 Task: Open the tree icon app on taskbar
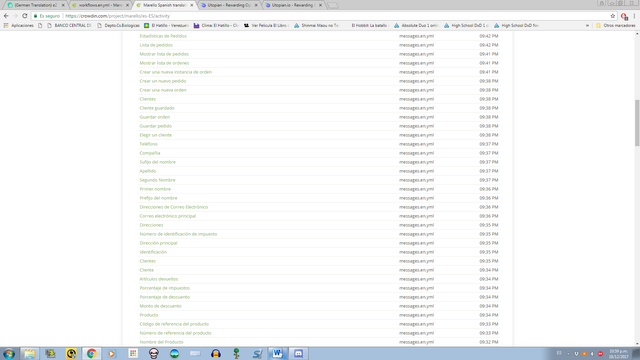236,353
